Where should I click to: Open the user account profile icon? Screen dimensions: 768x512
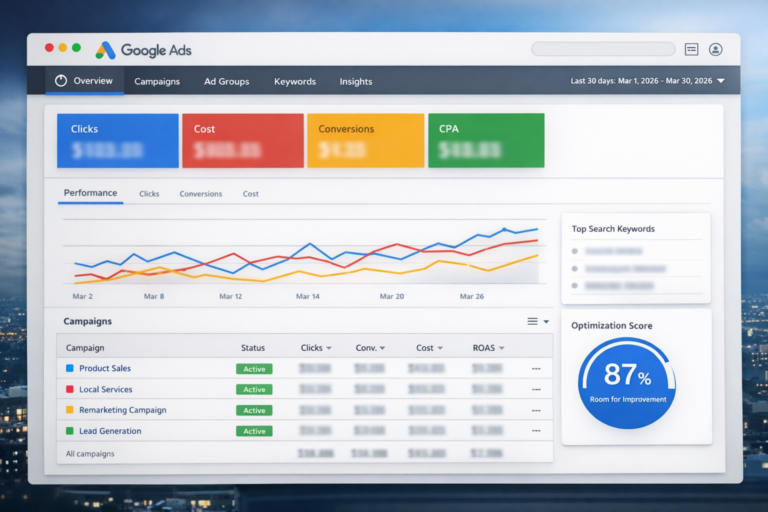(x=715, y=49)
